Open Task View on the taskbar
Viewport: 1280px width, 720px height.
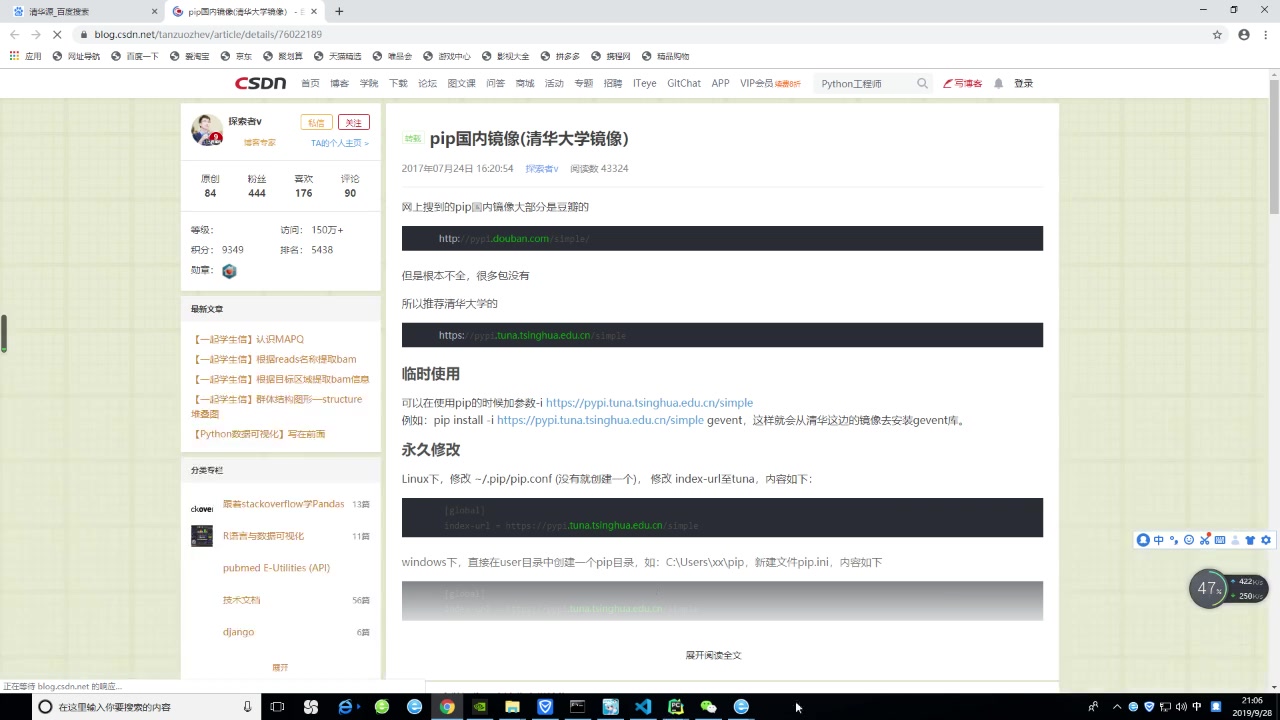pyautogui.click(x=277, y=707)
